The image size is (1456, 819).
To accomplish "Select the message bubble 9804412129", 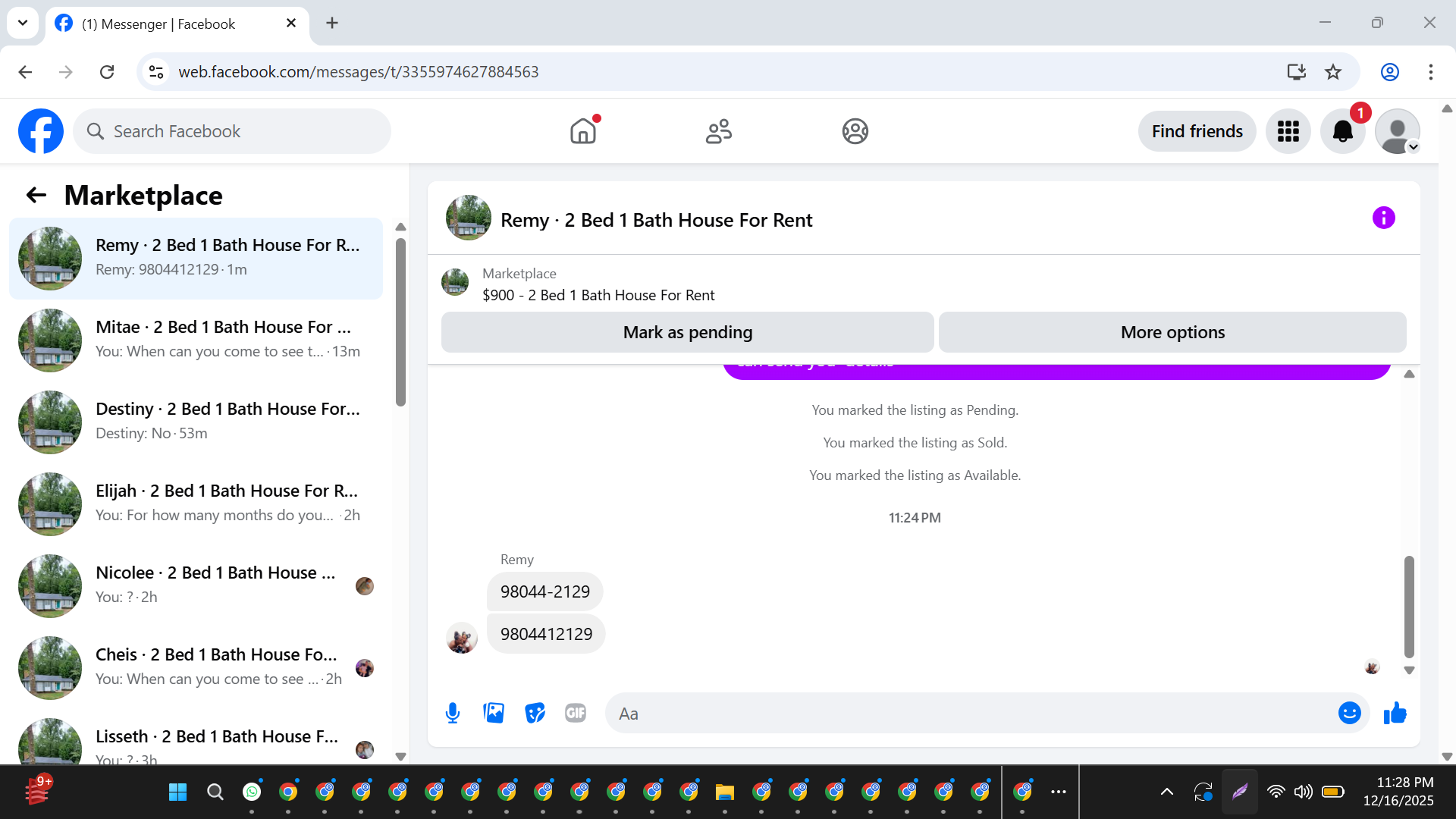I will tap(546, 634).
